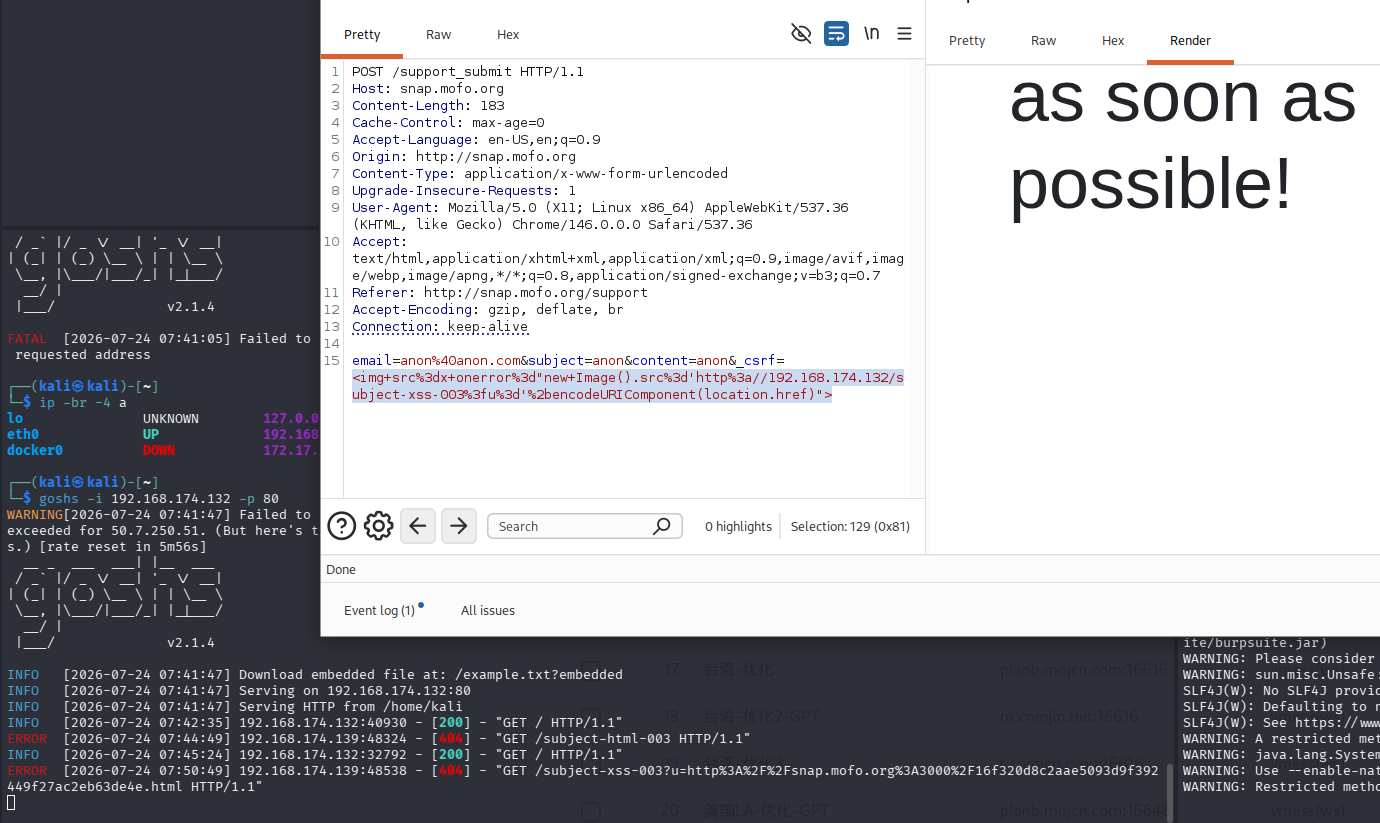This screenshot has width=1380, height=823.
Task: Click the 'Accept-Language: en-US,en;q=0.9' header
Action: click(476, 139)
